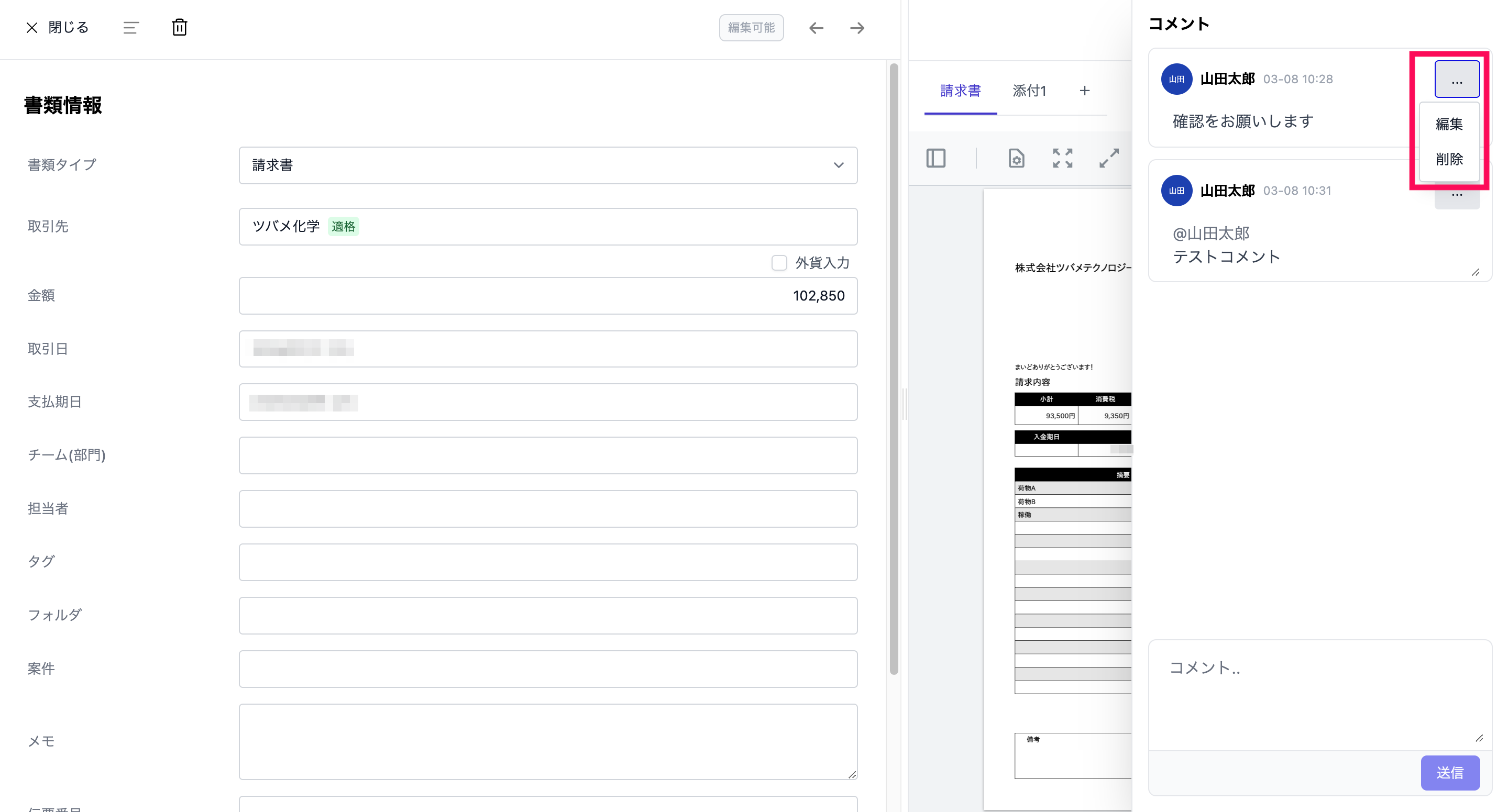Go to next document with right arrow
The width and height of the screenshot is (1508, 812).
pyautogui.click(x=857, y=28)
